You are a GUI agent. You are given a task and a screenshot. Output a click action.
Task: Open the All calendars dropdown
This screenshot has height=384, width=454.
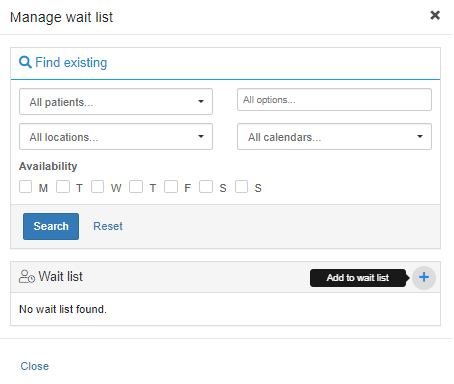coord(334,137)
